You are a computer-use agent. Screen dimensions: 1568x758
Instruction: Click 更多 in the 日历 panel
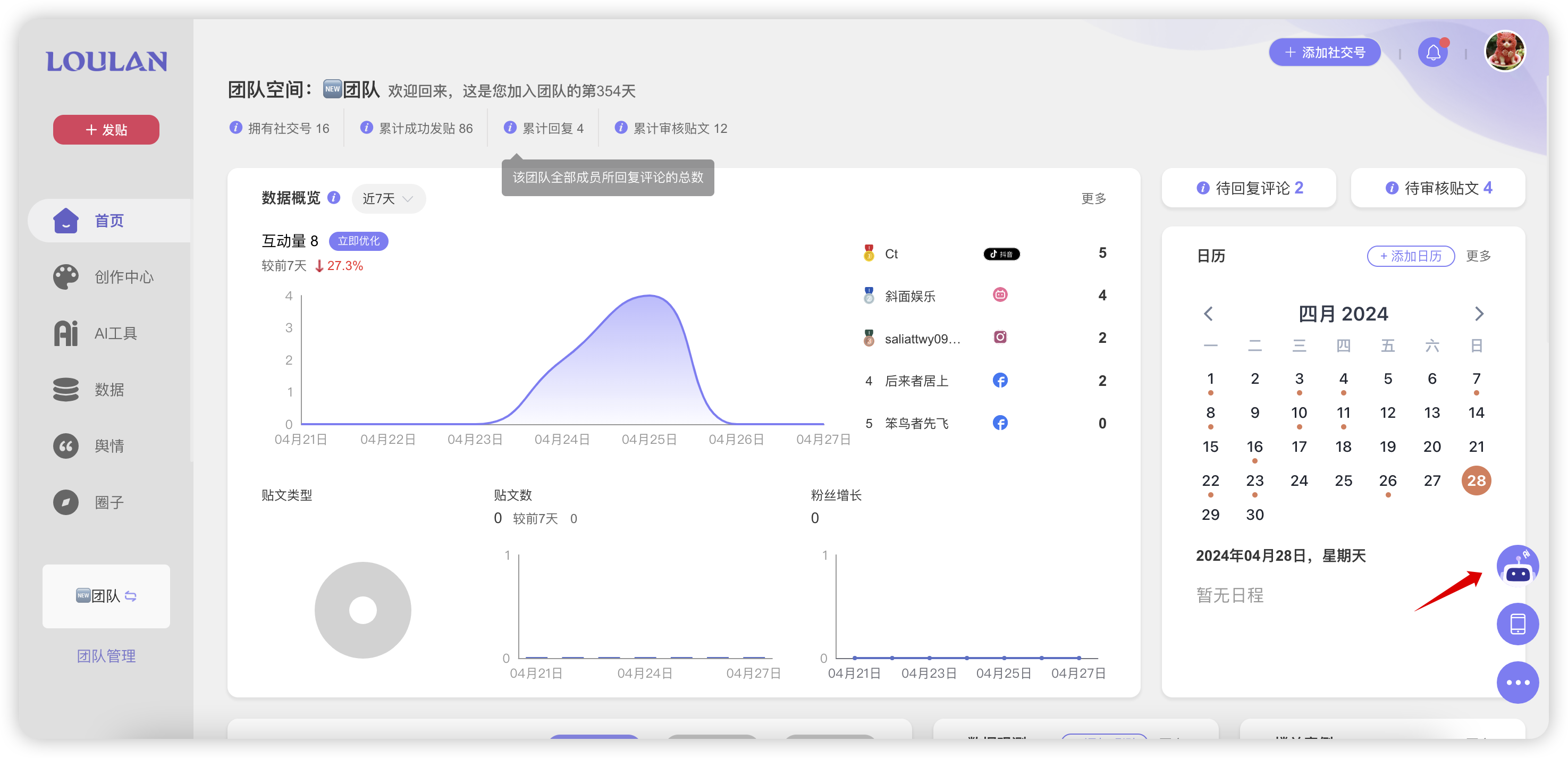coord(1478,256)
